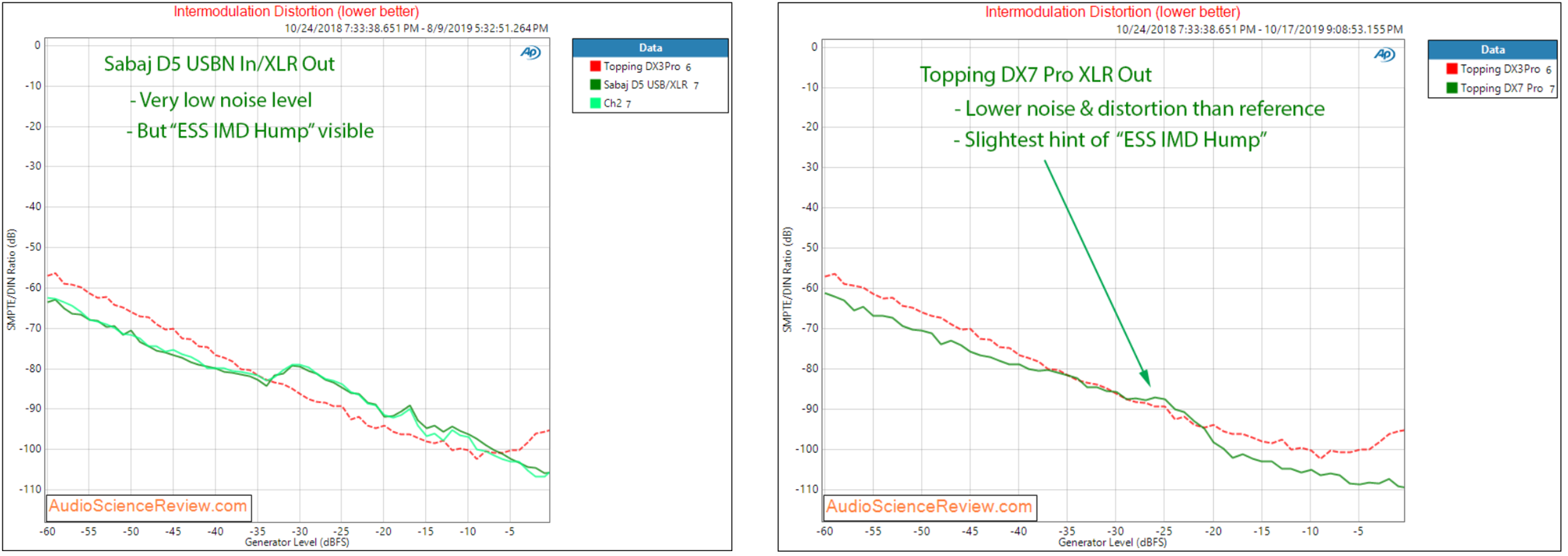Click 'Topping DX3Pro' label in right legend
The height and width of the screenshot is (556, 1568).
click(x=1500, y=69)
